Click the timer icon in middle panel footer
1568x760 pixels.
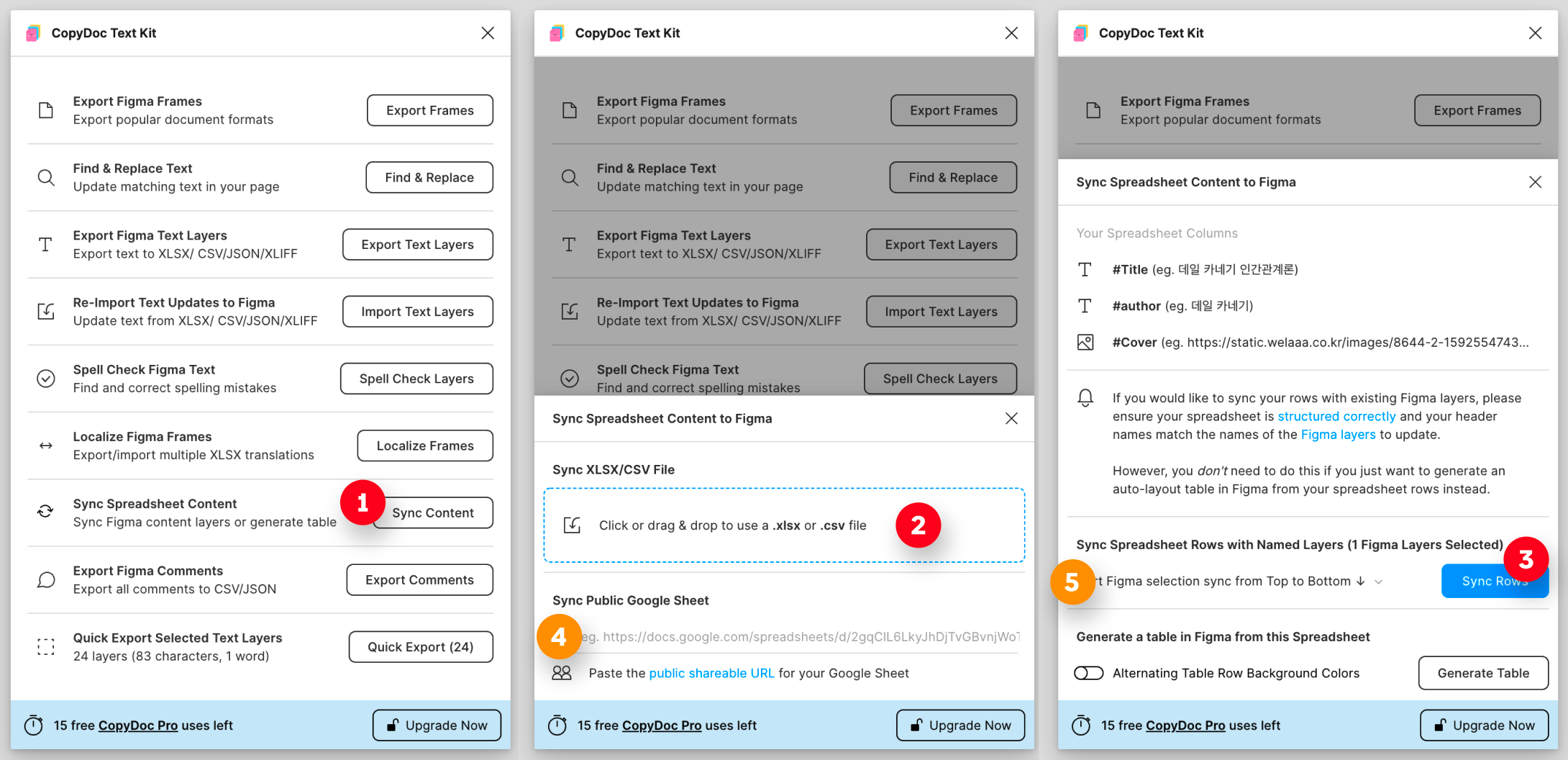557,725
